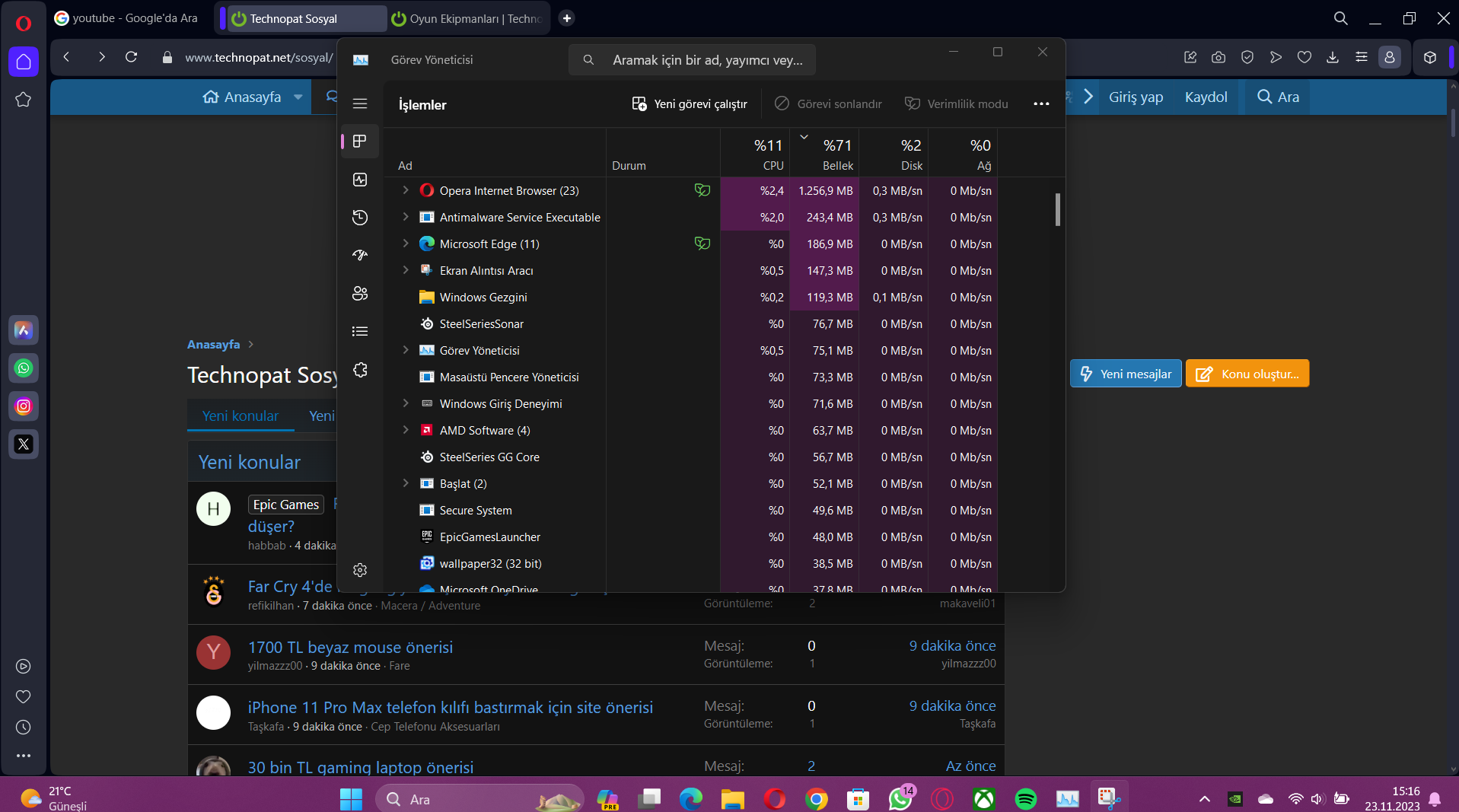
Task: Open Task Manager settings gear
Action: click(x=360, y=570)
